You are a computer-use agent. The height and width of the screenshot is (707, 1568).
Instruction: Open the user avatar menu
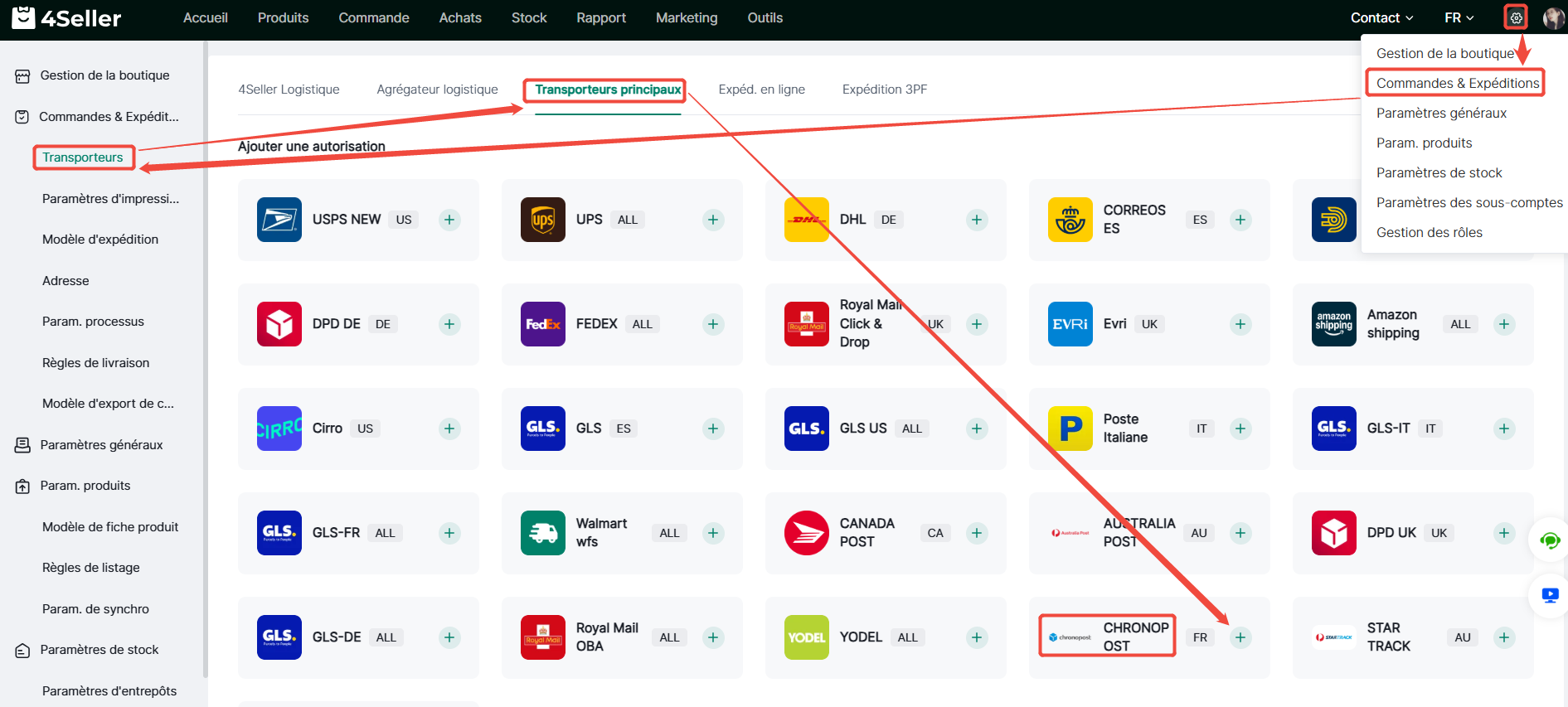click(x=1553, y=17)
